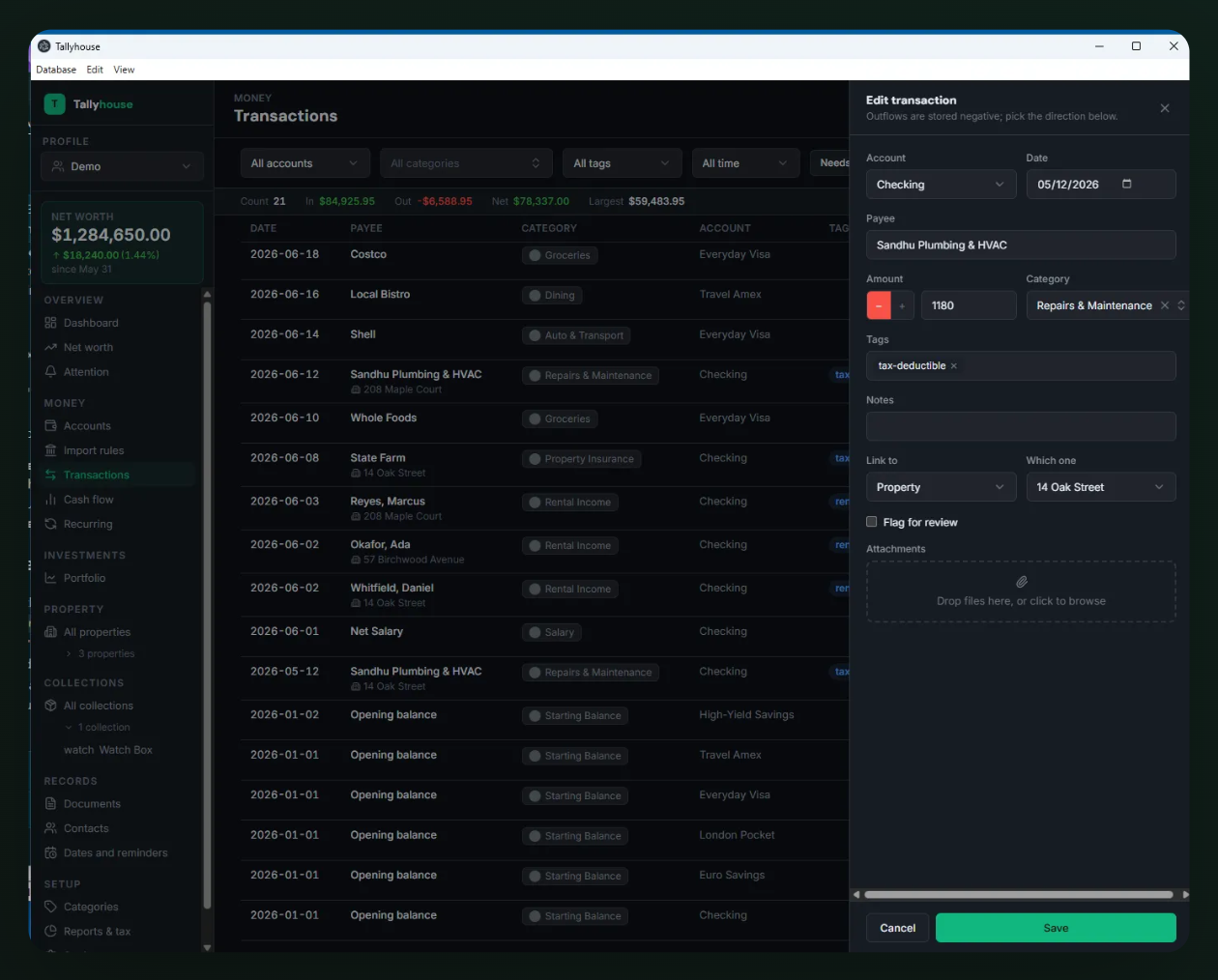The width and height of the screenshot is (1218, 980).
Task: Click the Net worth $1,284,650.00 card
Action: [x=123, y=243]
